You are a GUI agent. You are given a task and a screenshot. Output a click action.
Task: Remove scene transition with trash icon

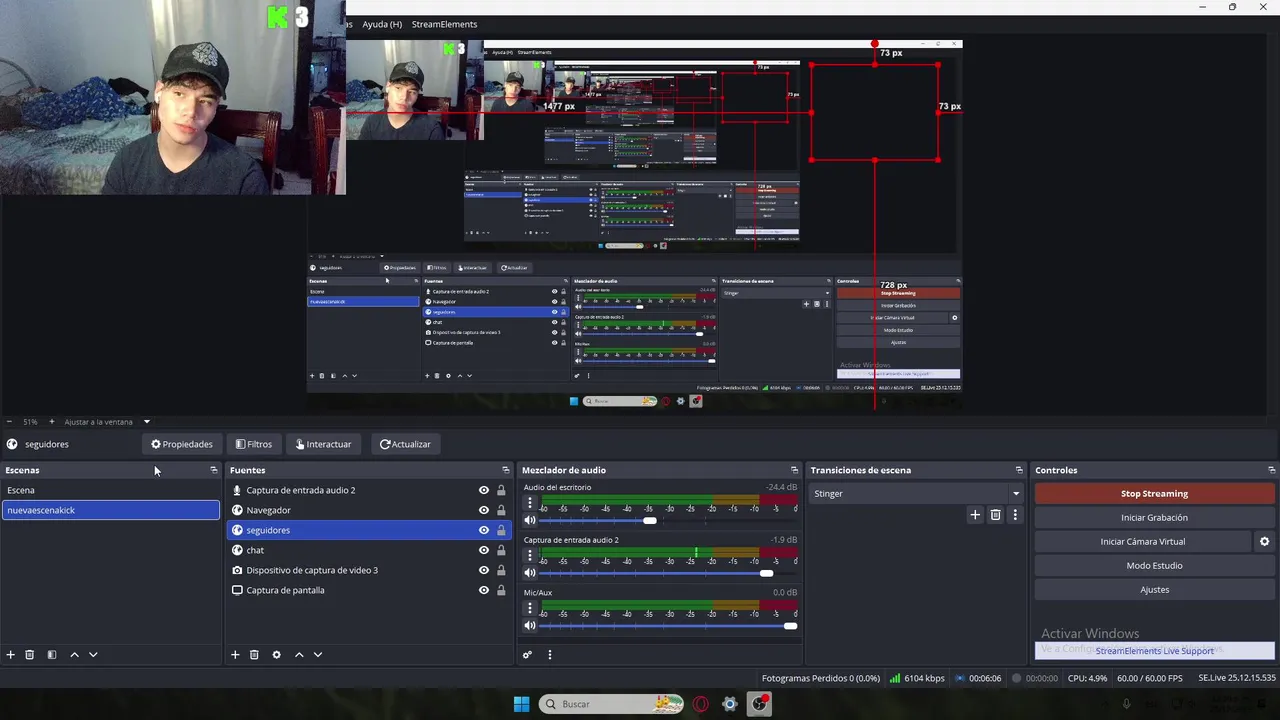click(995, 515)
